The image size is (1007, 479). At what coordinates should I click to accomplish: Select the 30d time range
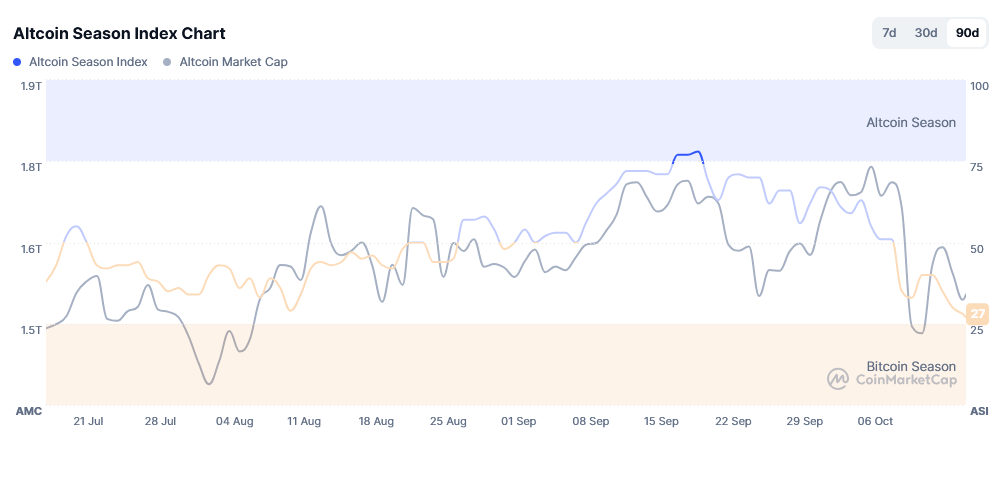click(926, 33)
